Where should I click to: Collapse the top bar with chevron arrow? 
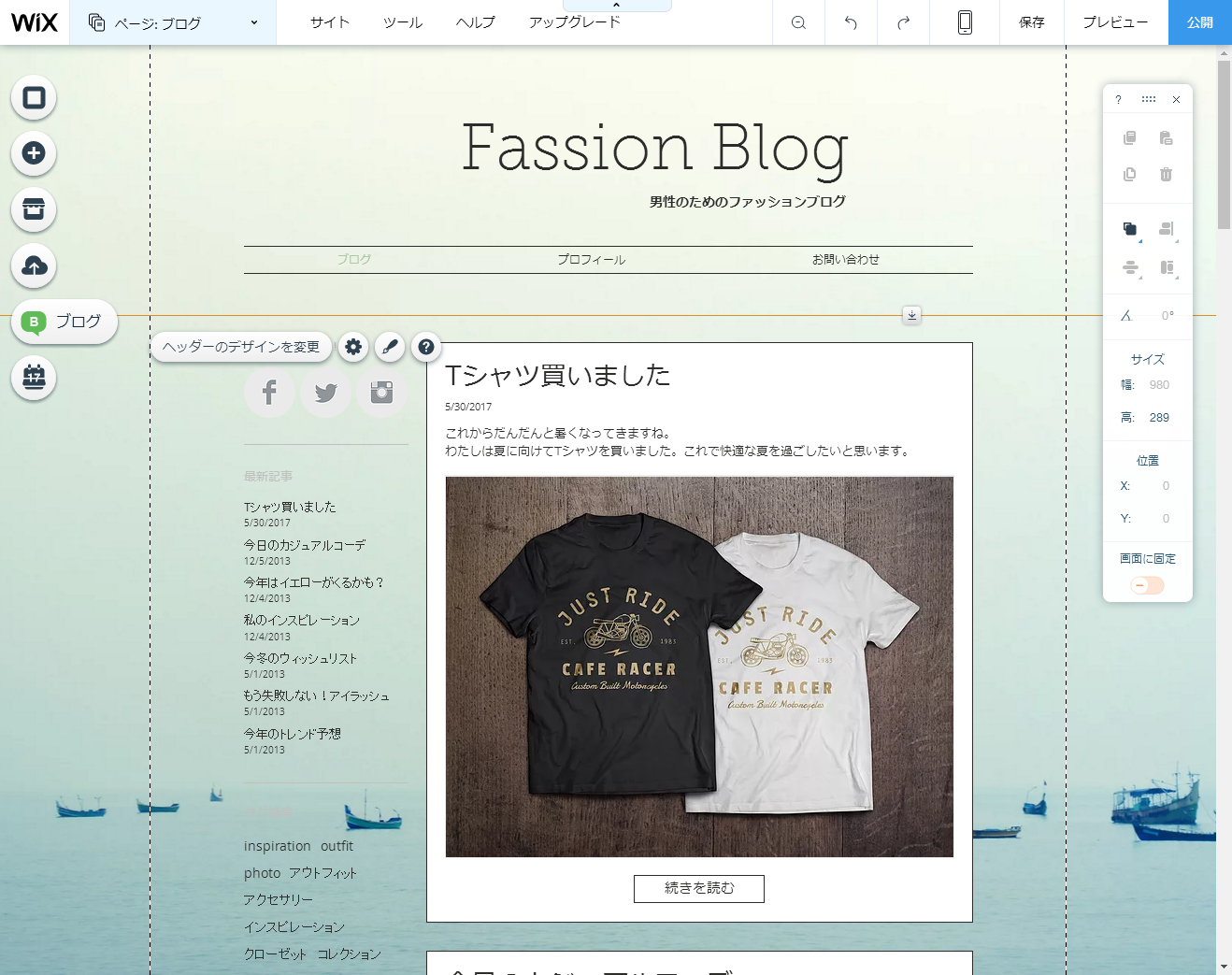click(x=616, y=6)
